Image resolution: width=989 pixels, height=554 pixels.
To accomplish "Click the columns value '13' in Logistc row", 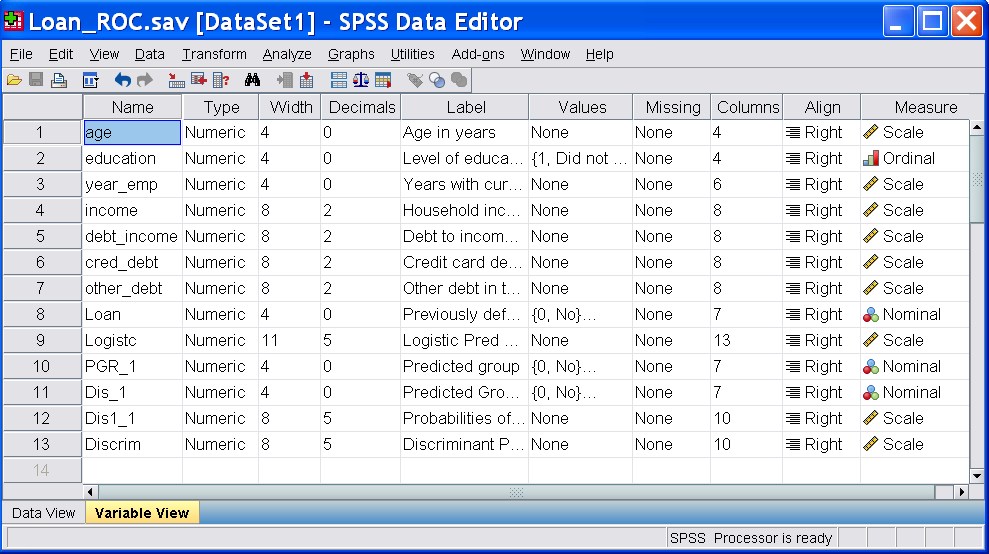I will point(747,340).
